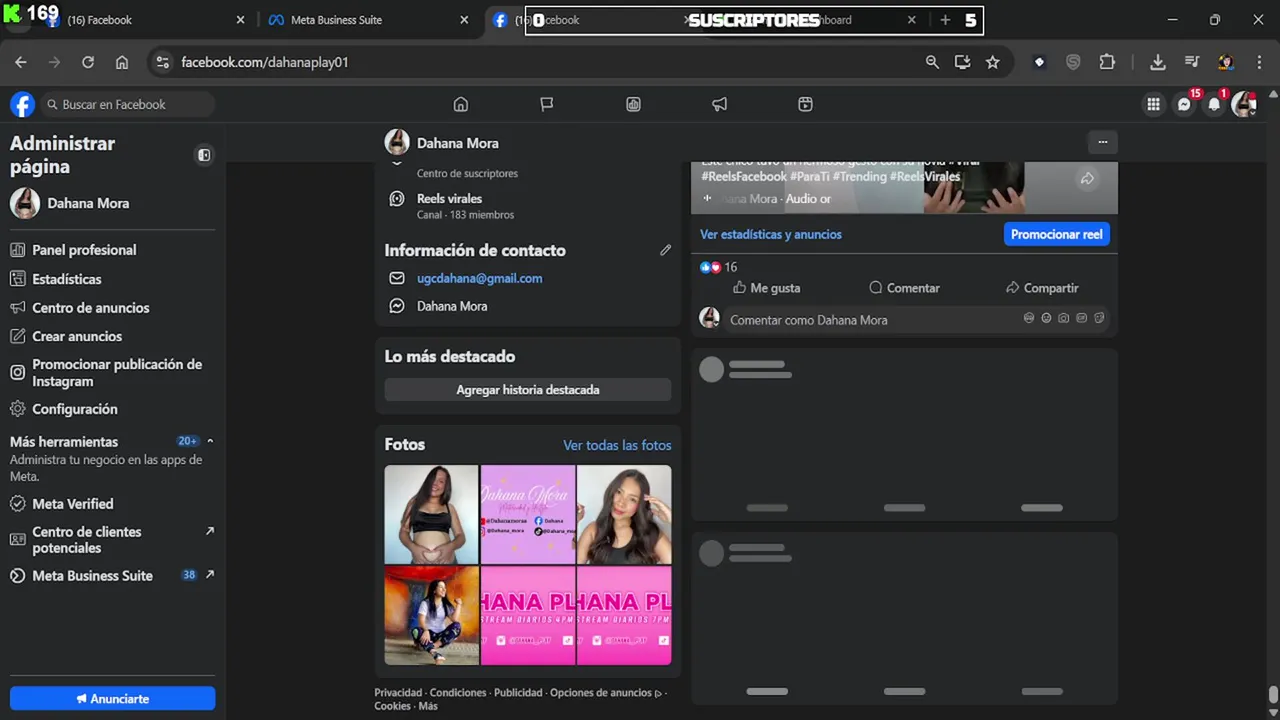Screen dimensions: 1280x720
Task: Bookmark this page with star icon
Action: pos(992,62)
